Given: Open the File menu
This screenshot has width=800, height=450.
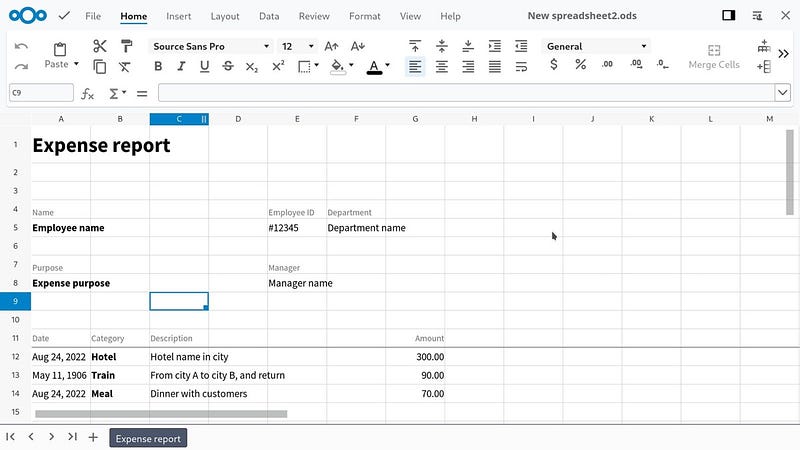Looking at the screenshot, I should point(93,16).
